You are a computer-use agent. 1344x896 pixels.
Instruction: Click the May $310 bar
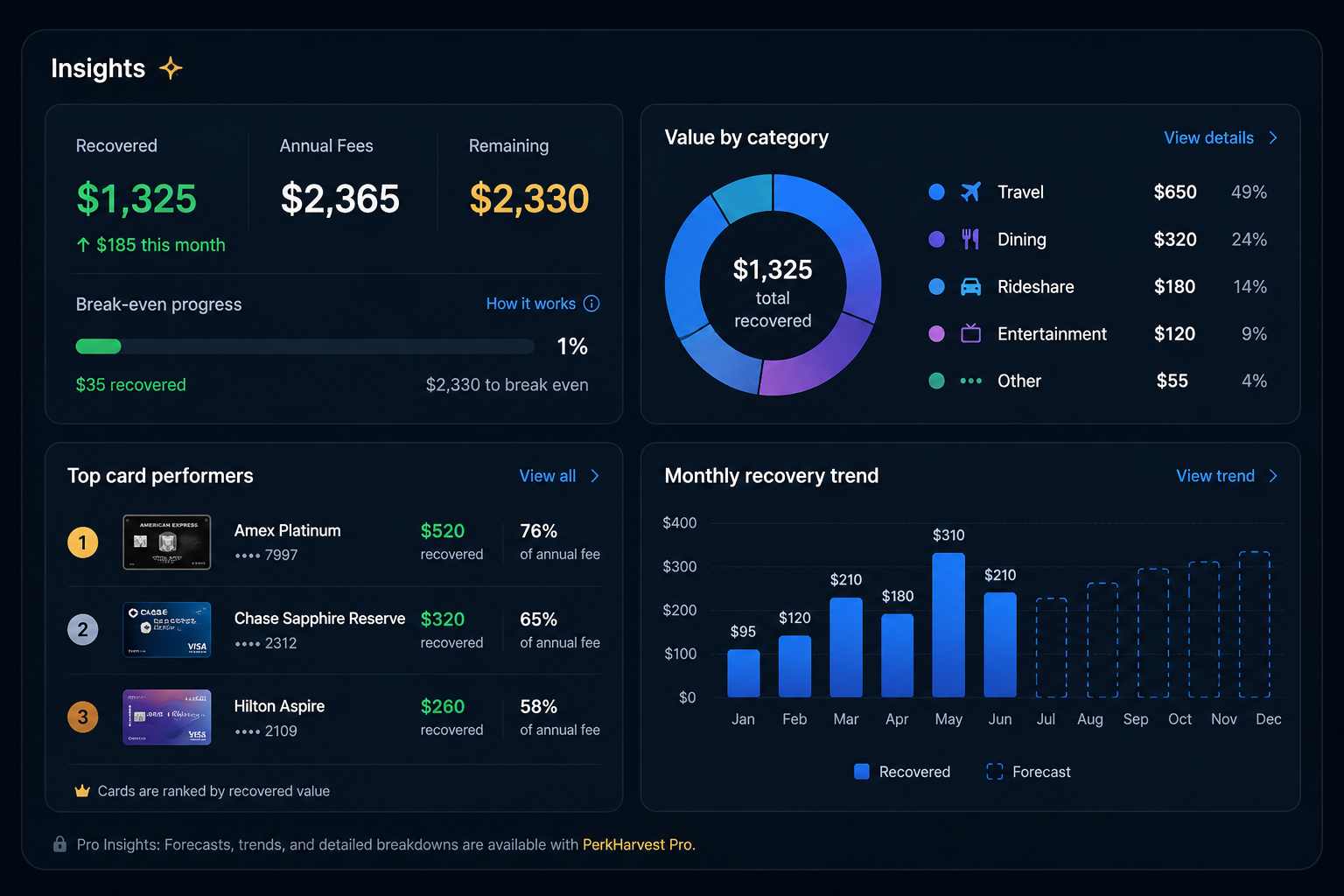click(x=948, y=625)
